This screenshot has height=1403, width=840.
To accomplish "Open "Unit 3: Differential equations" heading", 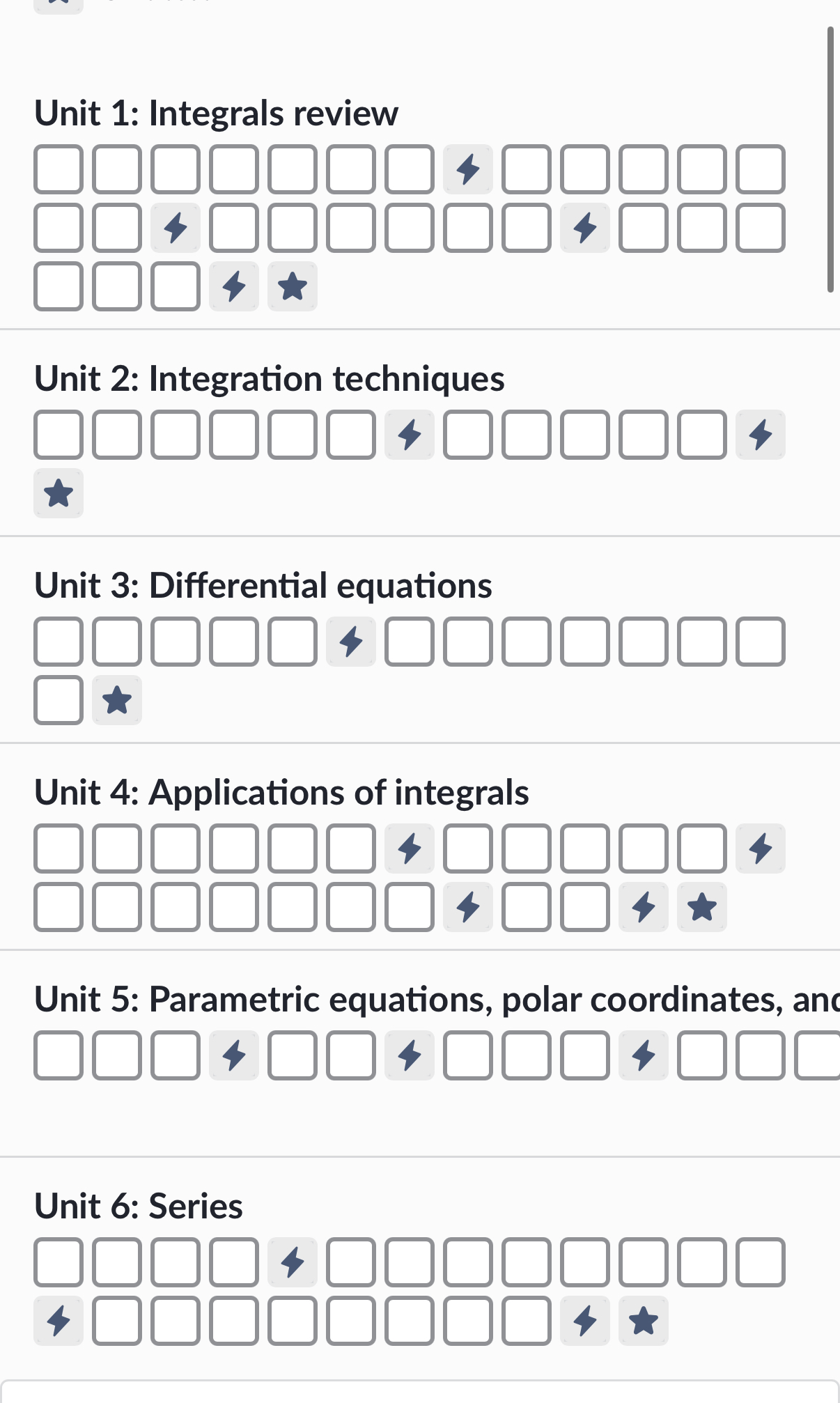I will tap(263, 585).
